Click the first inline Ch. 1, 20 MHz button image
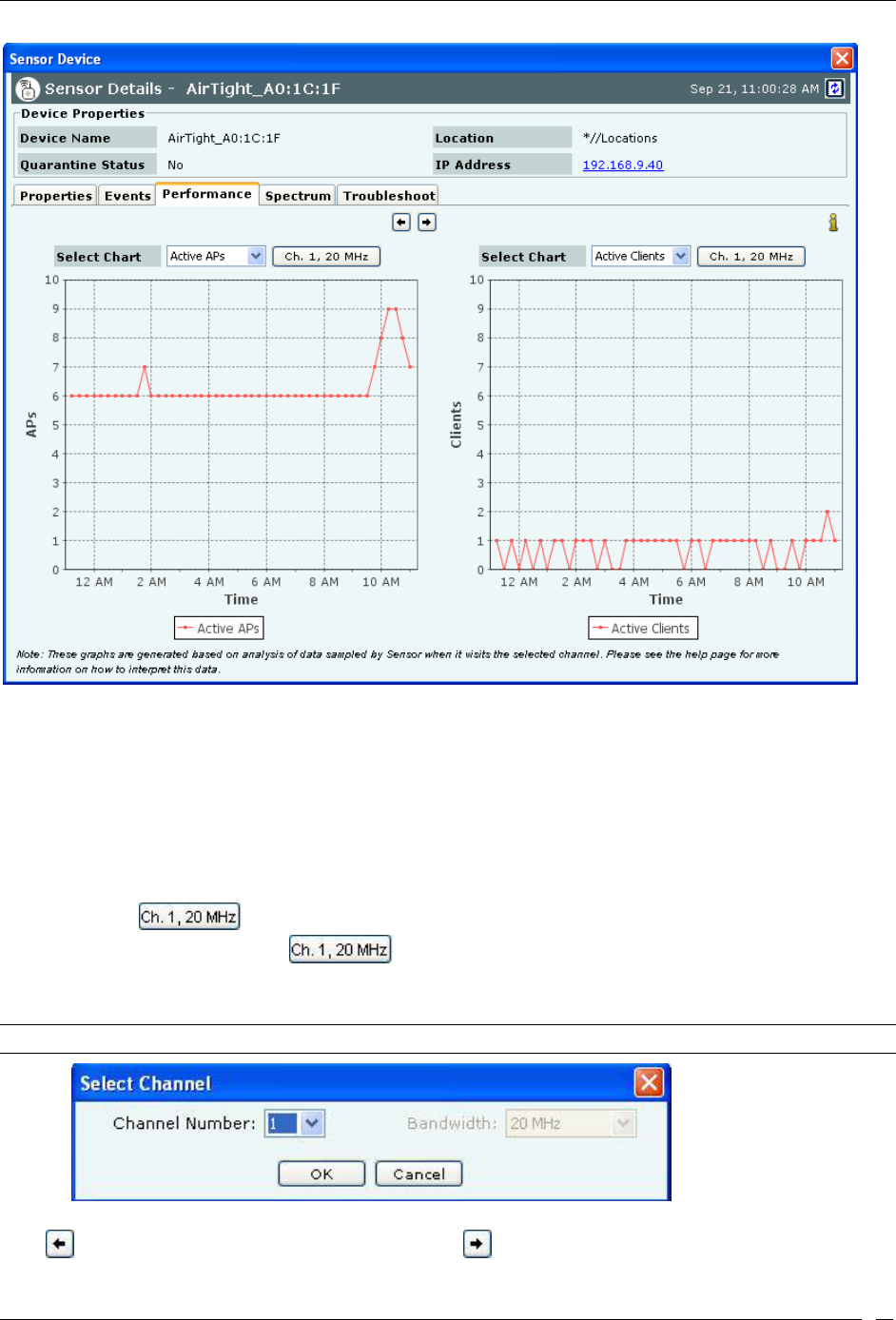 coord(189,917)
